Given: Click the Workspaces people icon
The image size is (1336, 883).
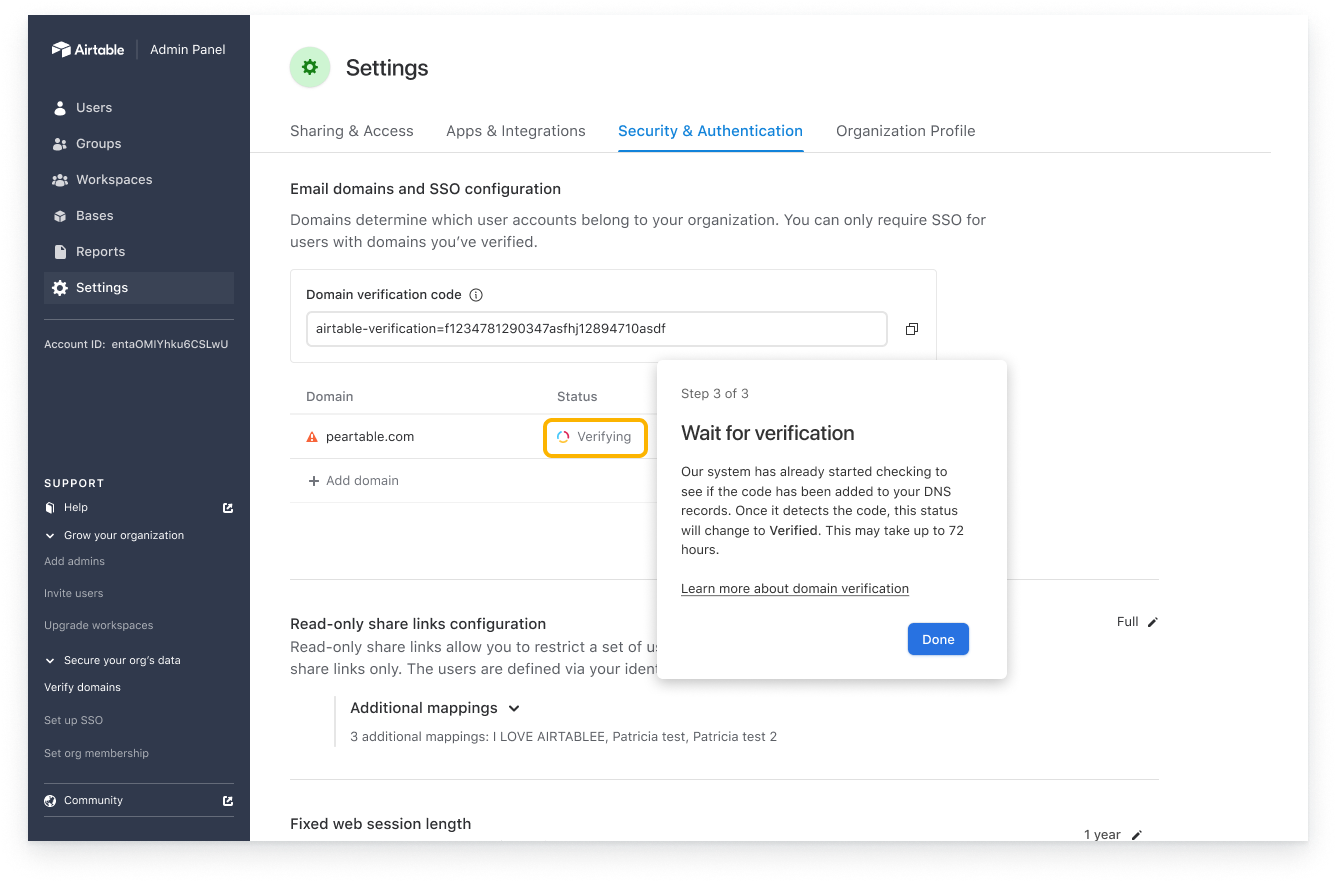Looking at the screenshot, I should pyautogui.click(x=58, y=179).
